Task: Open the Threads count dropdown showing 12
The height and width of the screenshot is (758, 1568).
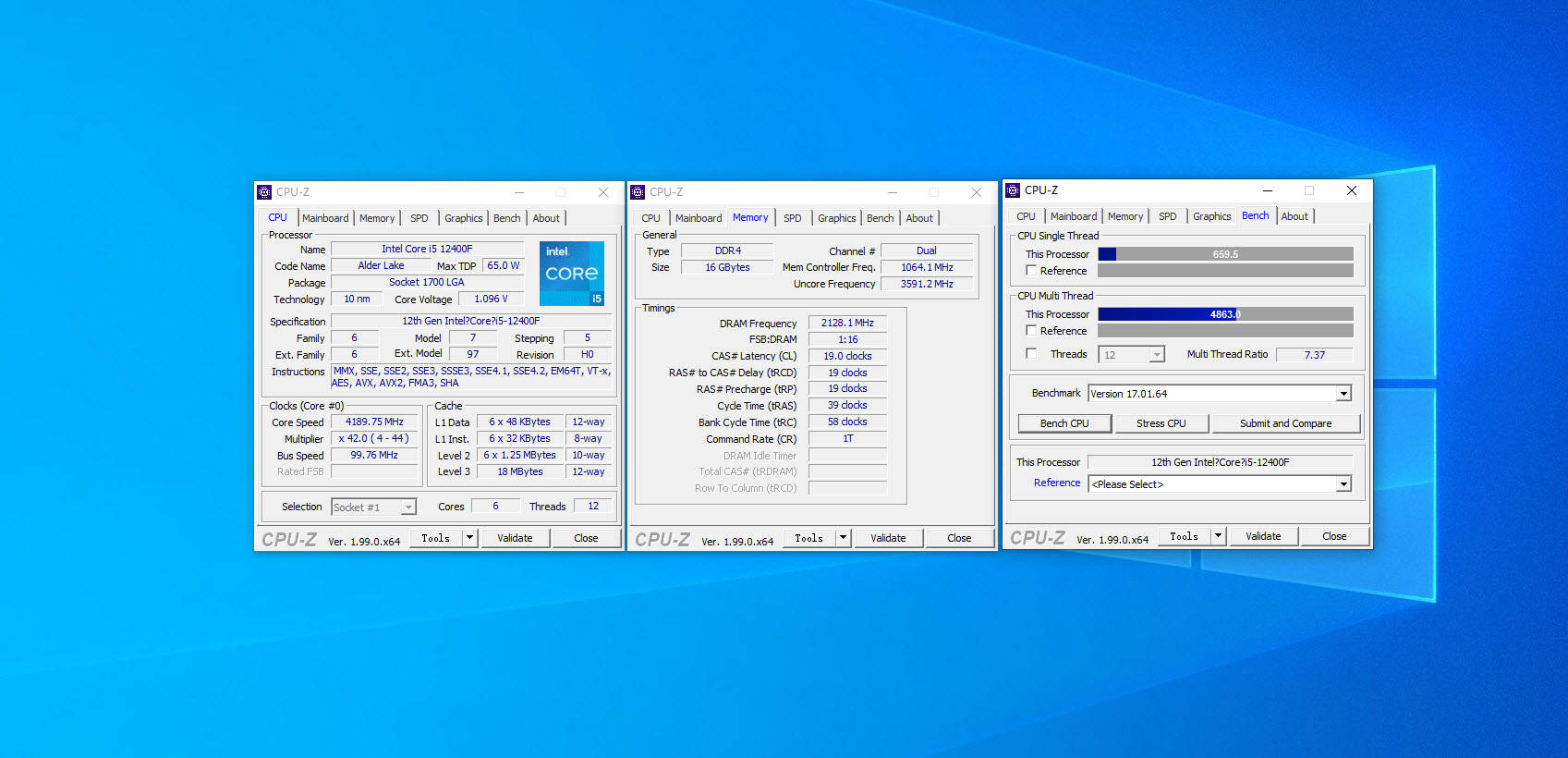Action: point(1132,355)
